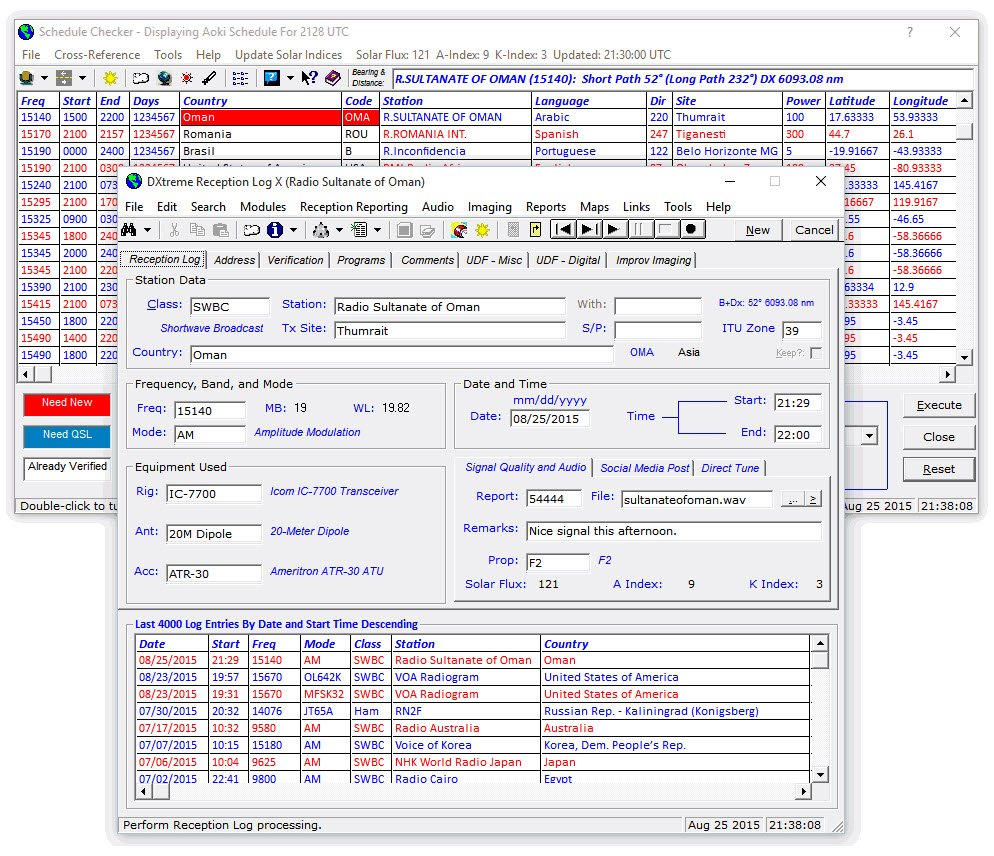994x856 pixels.
Task: Activate the What's This pointer help icon
Action: click(x=309, y=78)
